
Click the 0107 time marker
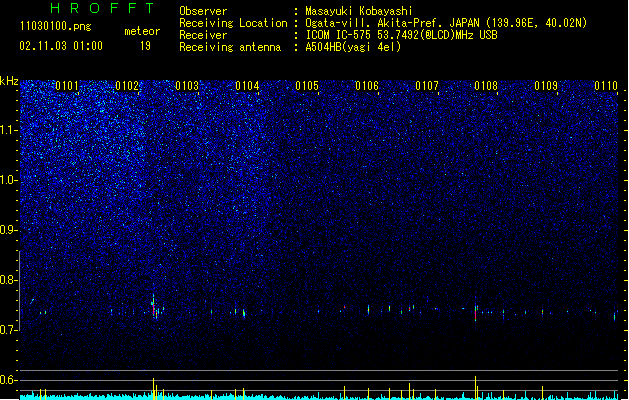tap(427, 86)
